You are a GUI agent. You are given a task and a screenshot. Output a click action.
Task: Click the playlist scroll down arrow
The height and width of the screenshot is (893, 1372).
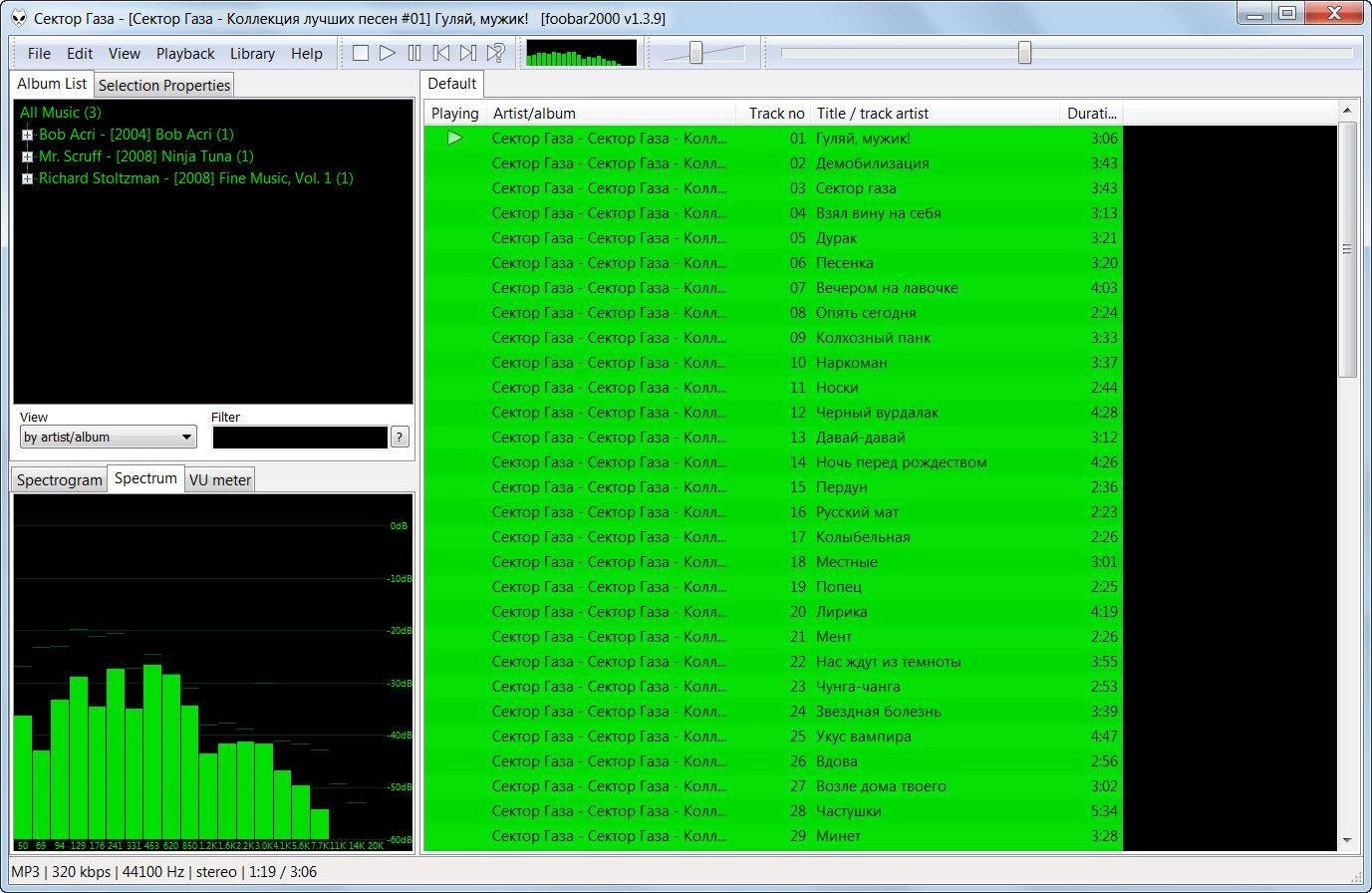tap(1347, 841)
